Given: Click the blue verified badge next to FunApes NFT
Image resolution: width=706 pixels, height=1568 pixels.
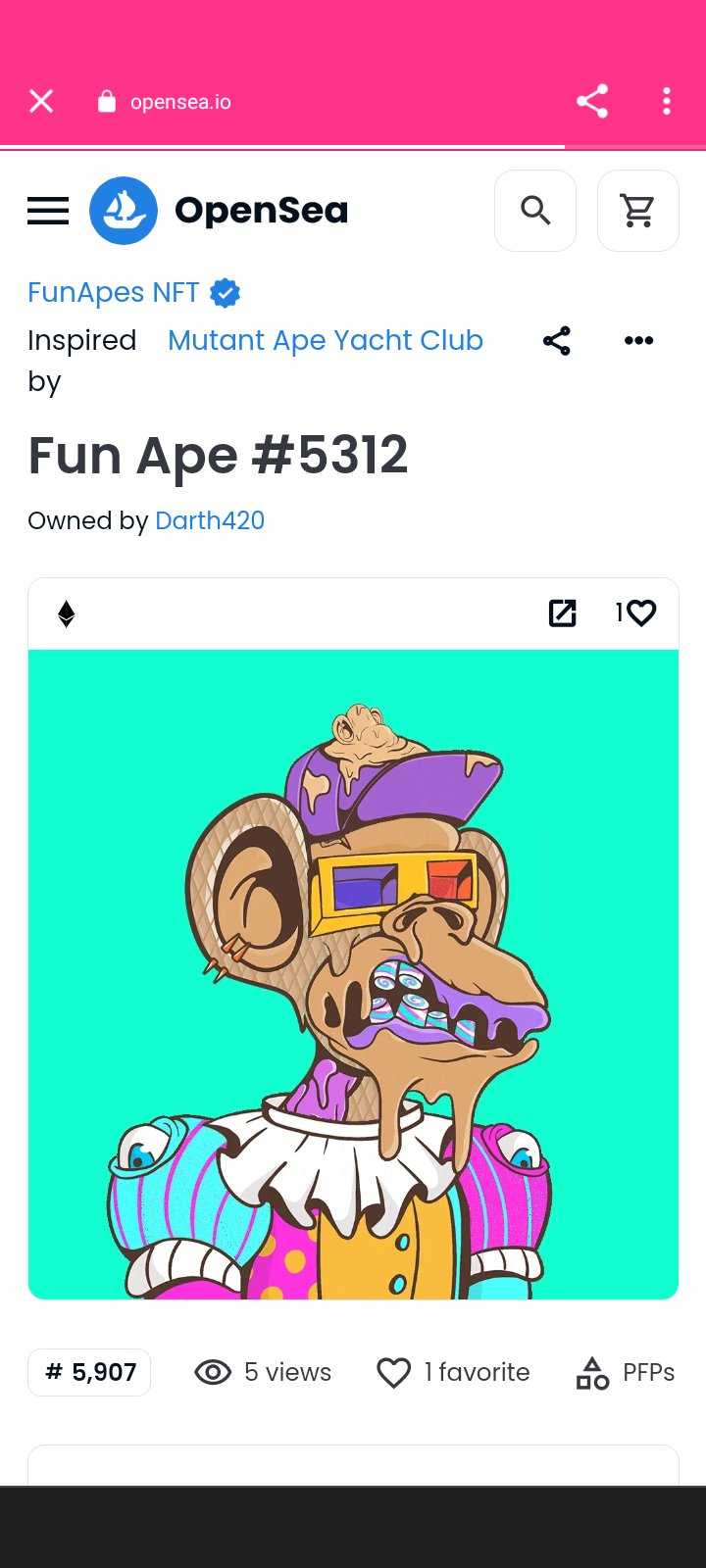Looking at the screenshot, I should 226,293.
